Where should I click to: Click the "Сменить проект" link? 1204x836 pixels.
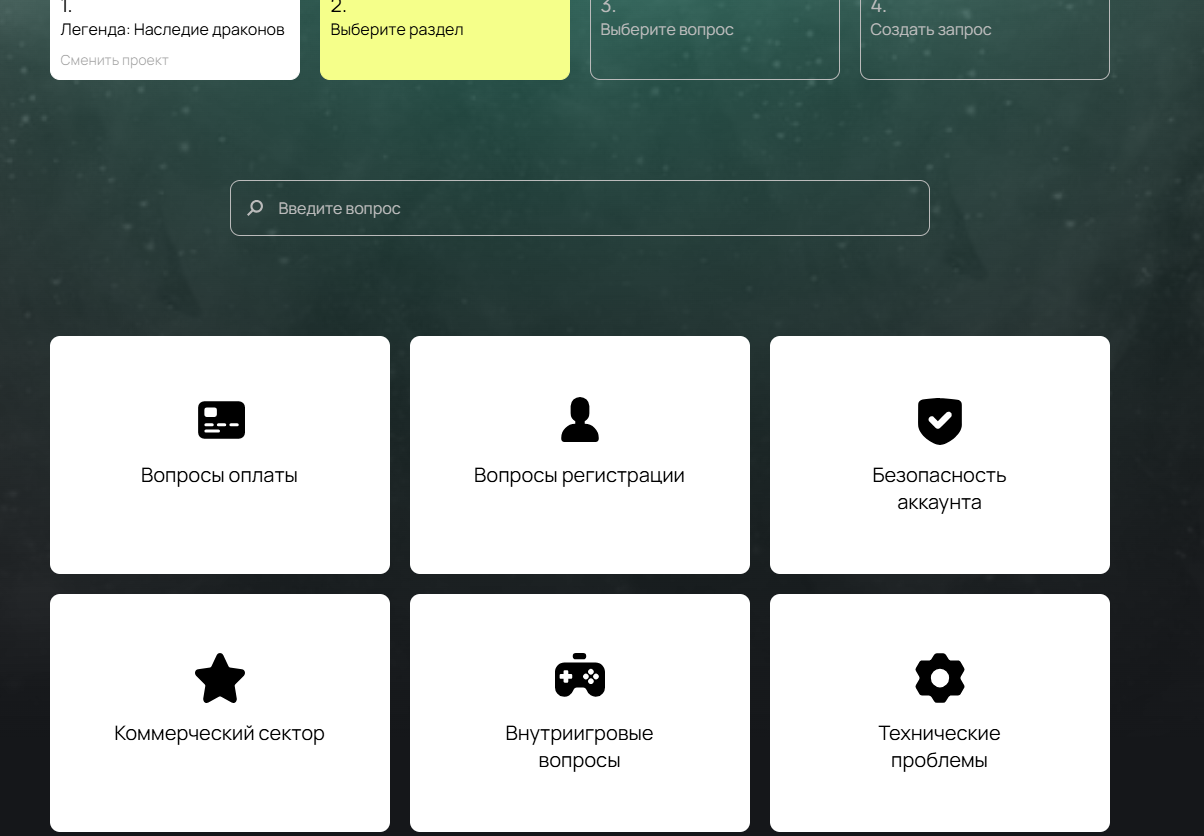(114, 60)
